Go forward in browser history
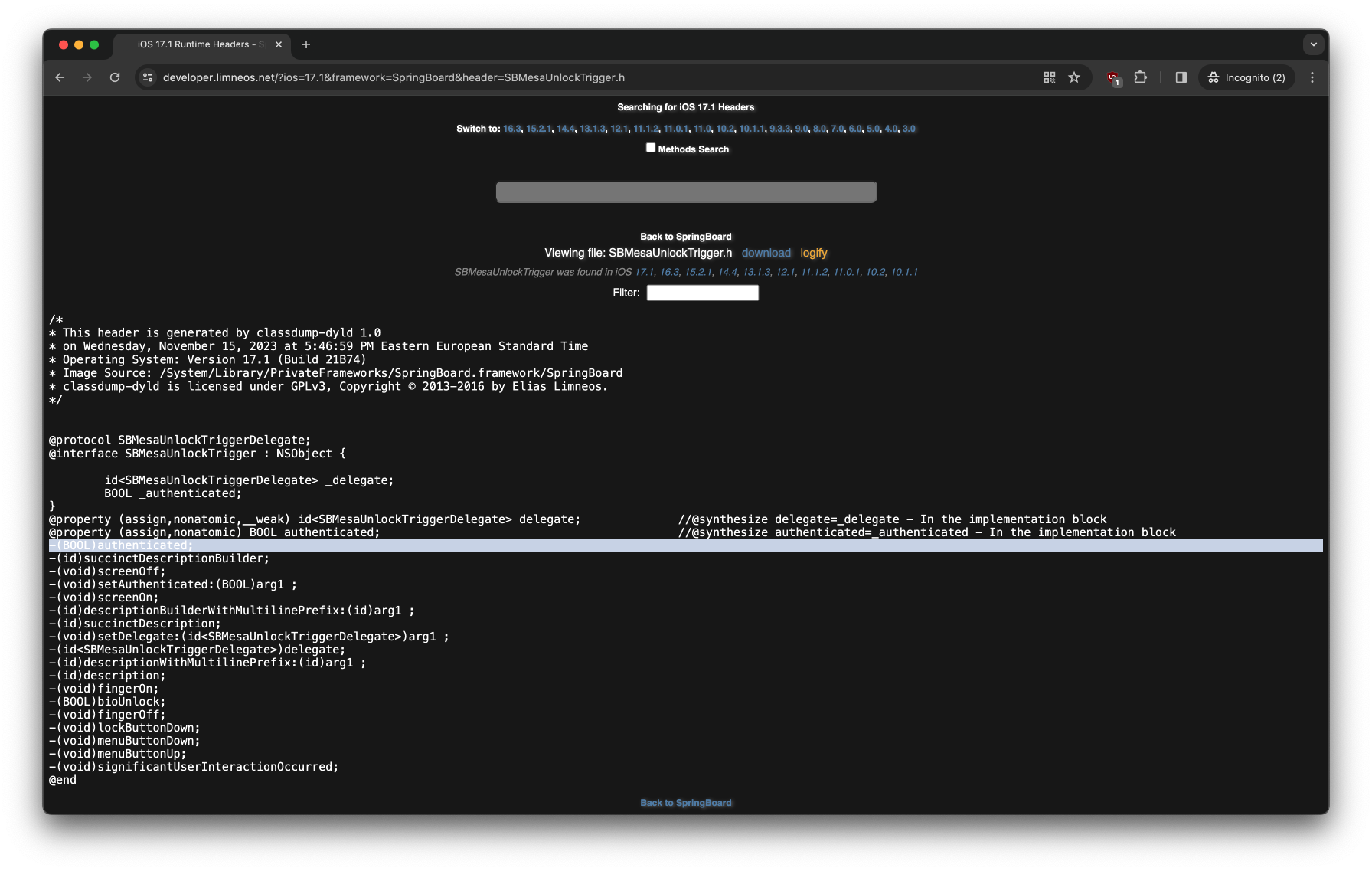Screen dimensions: 1372x871 [x=87, y=77]
